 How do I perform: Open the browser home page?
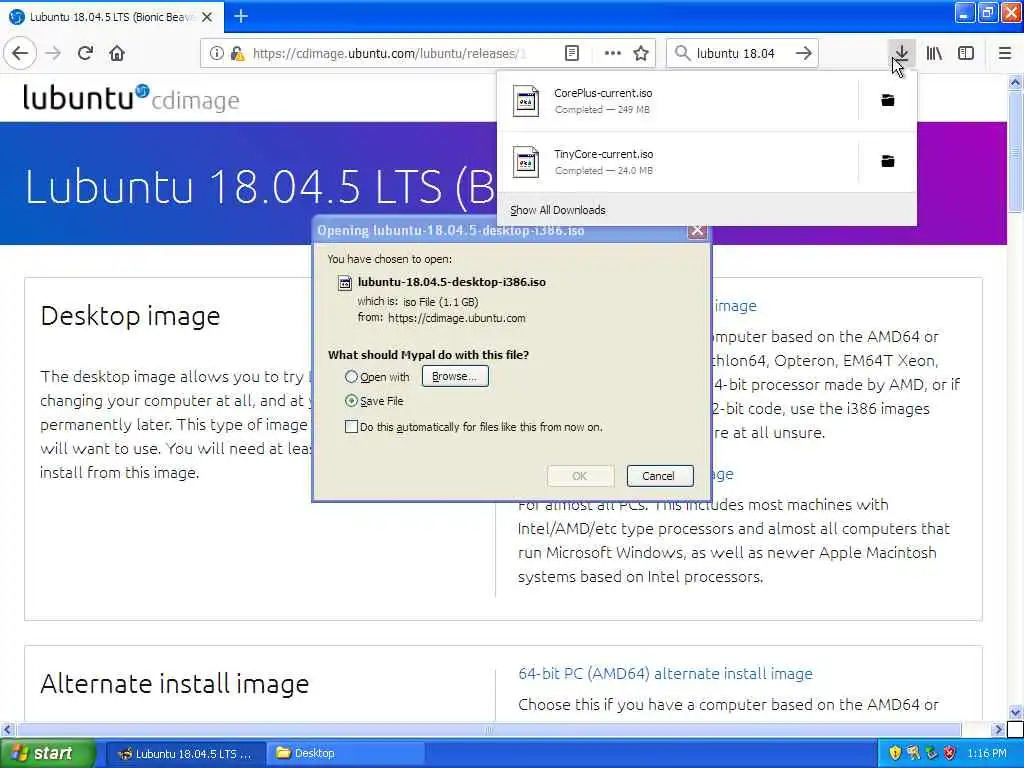click(x=117, y=53)
